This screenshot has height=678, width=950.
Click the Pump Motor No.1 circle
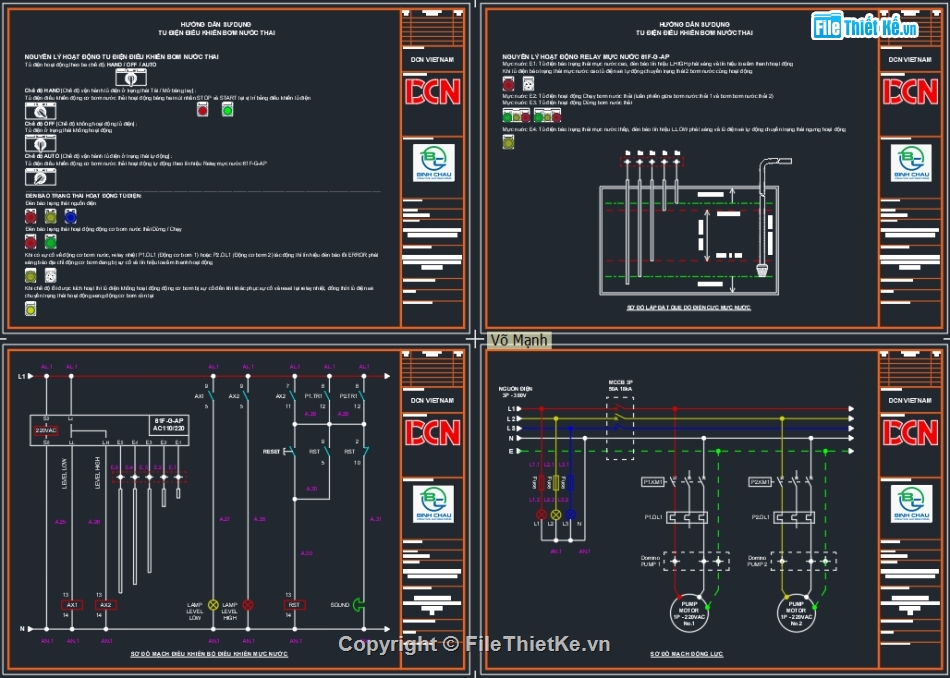point(689,613)
